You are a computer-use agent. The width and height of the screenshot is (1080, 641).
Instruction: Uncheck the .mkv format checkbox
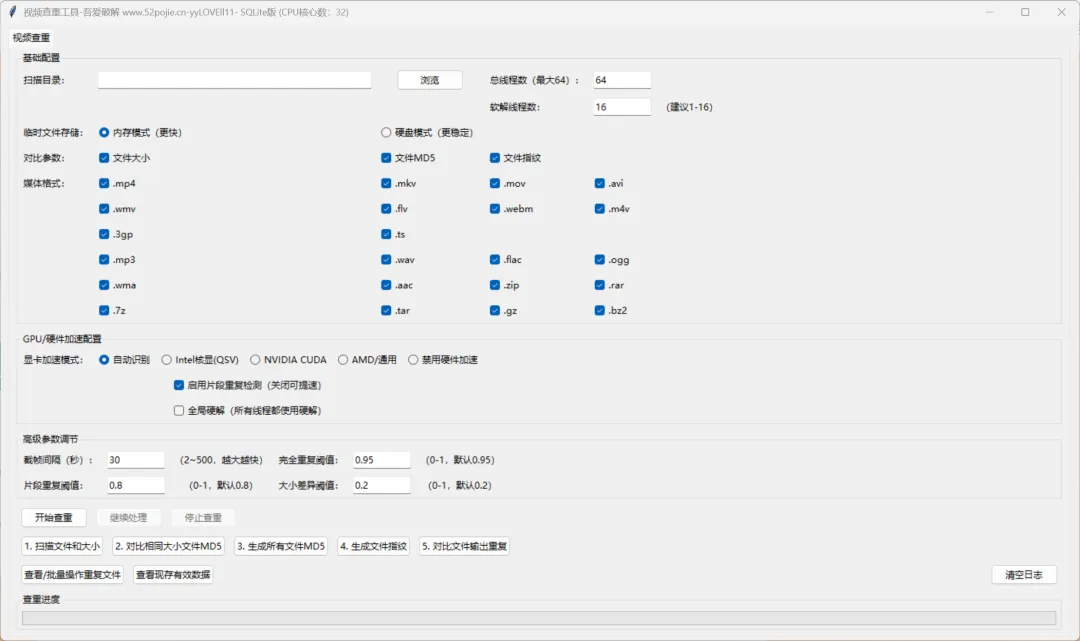pos(386,183)
